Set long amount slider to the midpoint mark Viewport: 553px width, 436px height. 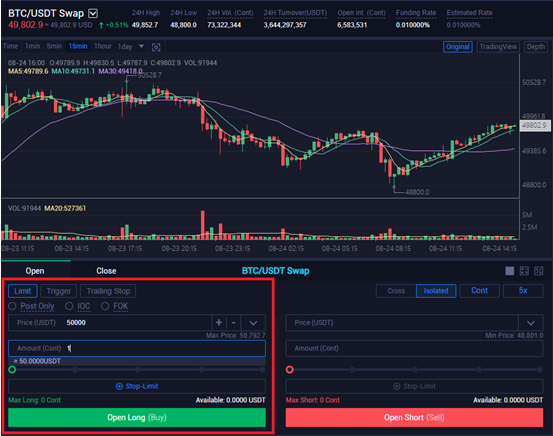click(x=138, y=370)
